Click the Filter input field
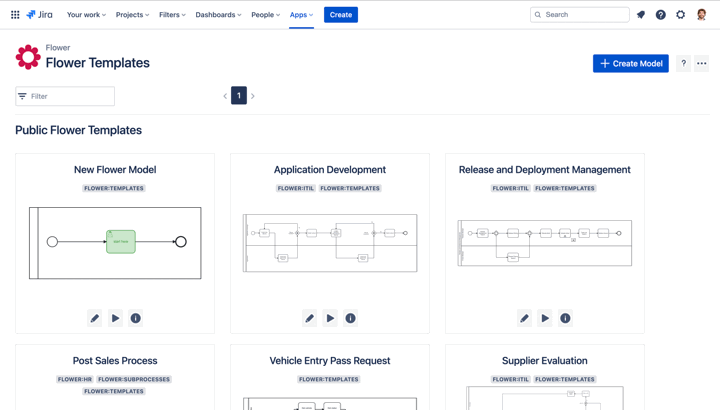This screenshot has height=410, width=720. coord(65,96)
